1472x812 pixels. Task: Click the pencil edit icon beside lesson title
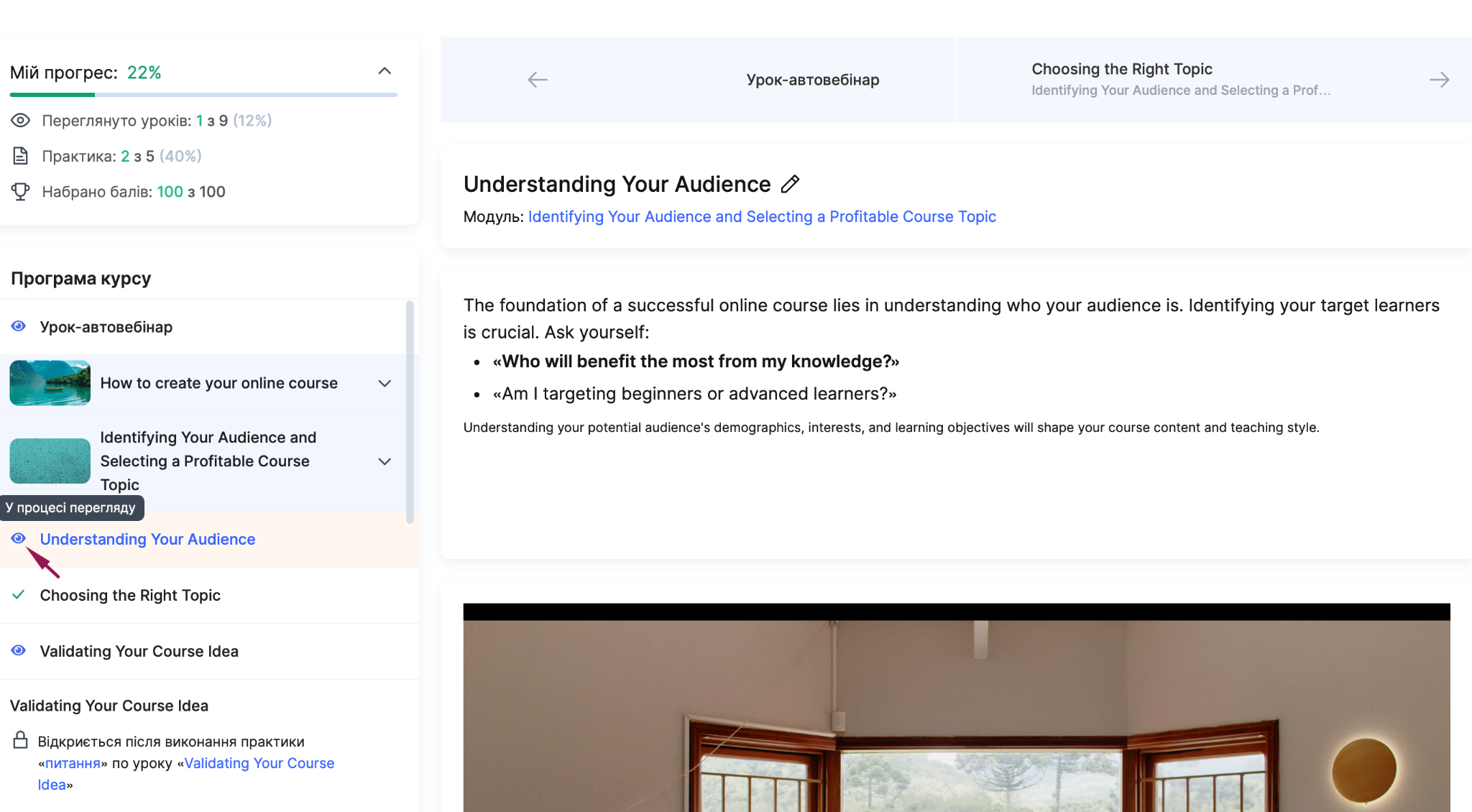(x=790, y=184)
